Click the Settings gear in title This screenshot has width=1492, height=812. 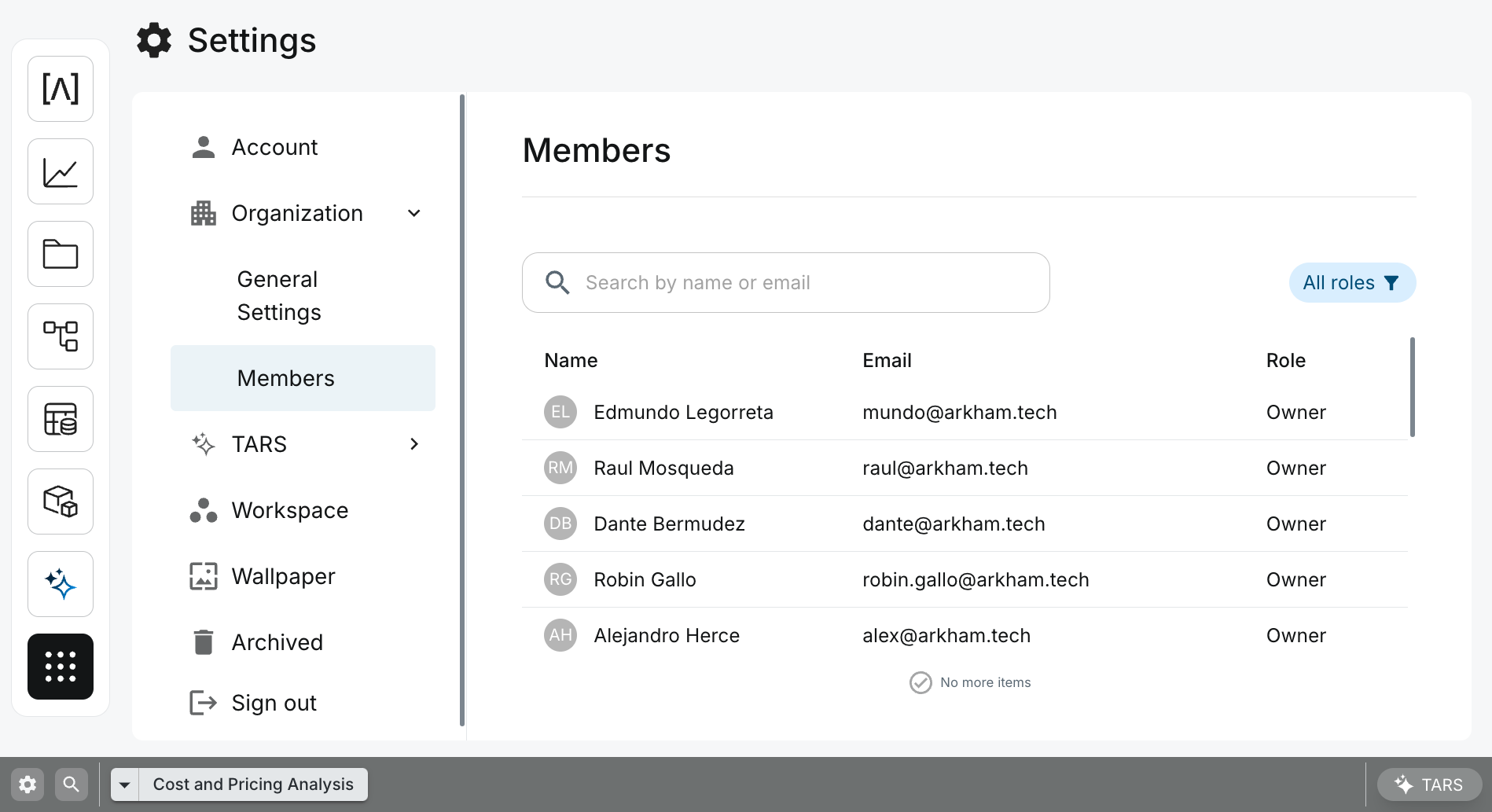tap(154, 40)
